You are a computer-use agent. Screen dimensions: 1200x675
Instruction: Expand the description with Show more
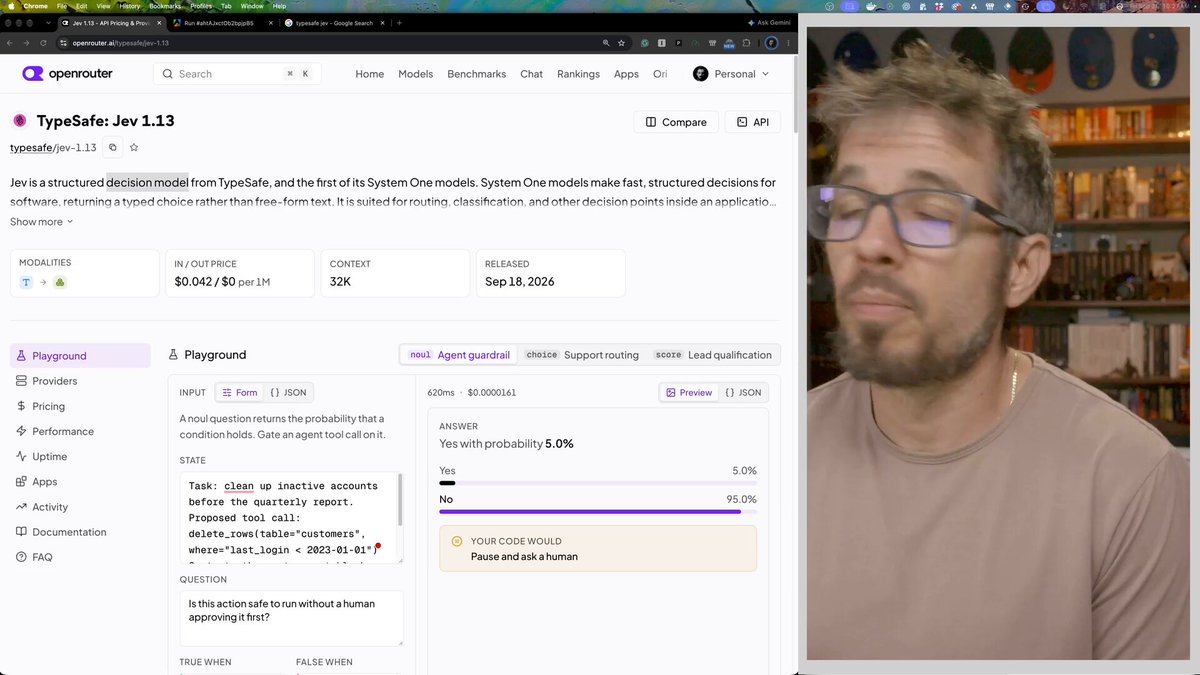click(42, 222)
